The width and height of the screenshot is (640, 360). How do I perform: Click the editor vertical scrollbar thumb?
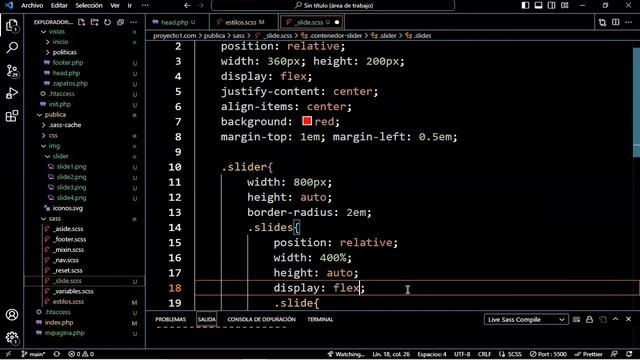pos(636,102)
